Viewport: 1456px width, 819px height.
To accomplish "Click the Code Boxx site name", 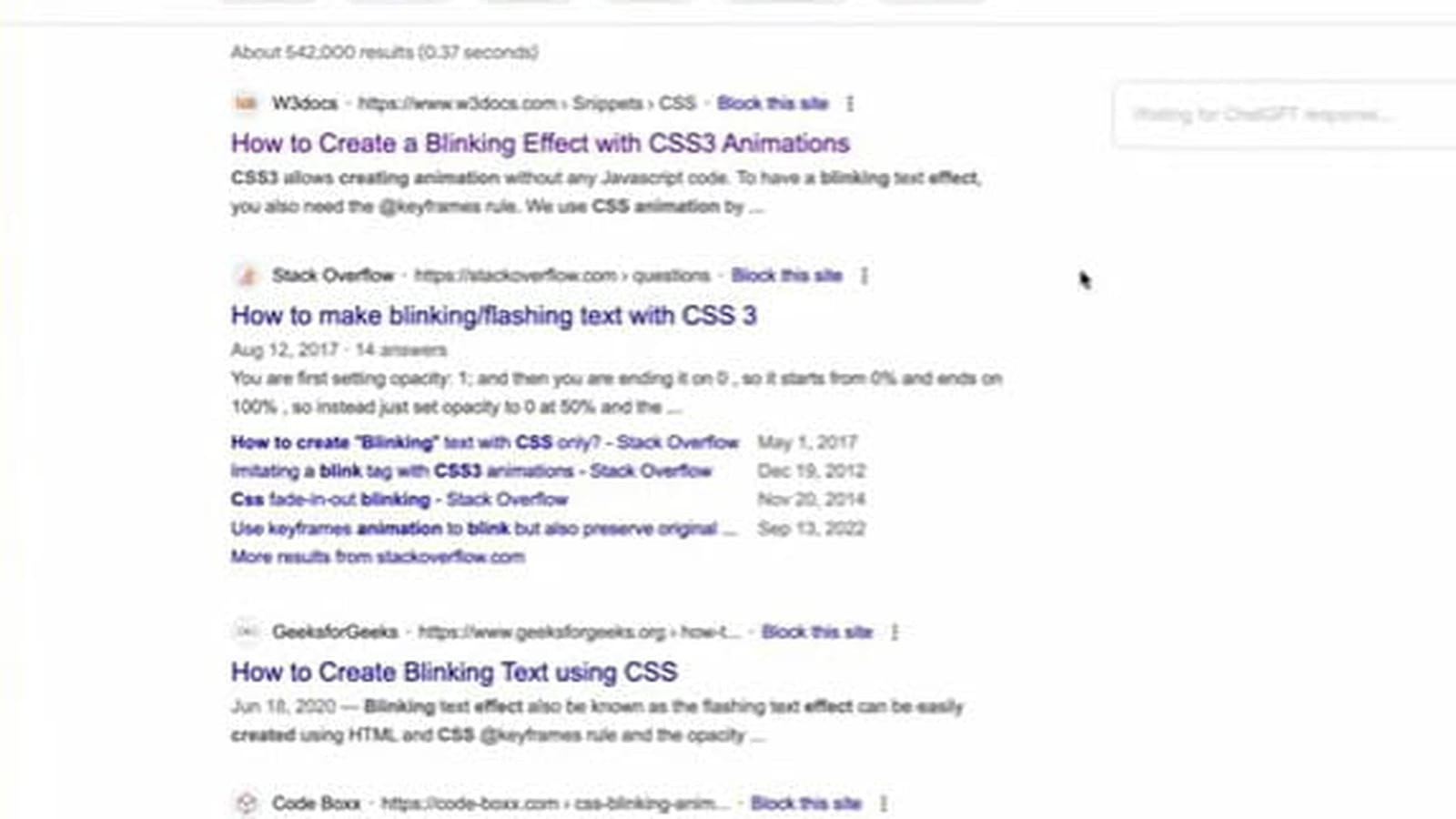I will pyautogui.click(x=316, y=804).
